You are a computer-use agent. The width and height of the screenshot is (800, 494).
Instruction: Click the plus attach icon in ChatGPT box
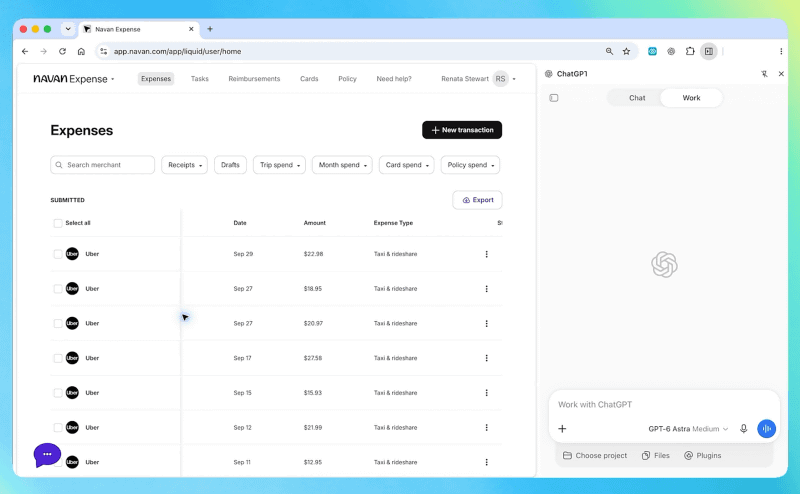tap(562, 429)
